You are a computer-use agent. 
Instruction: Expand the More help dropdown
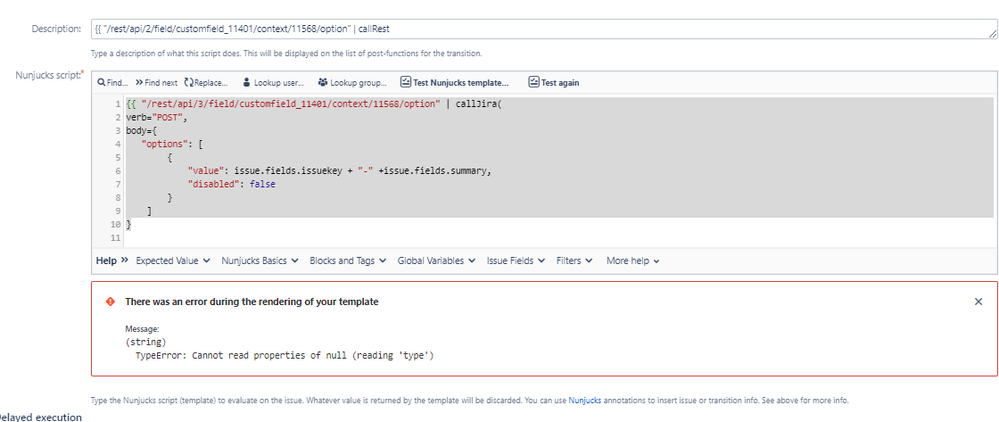click(x=633, y=261)
